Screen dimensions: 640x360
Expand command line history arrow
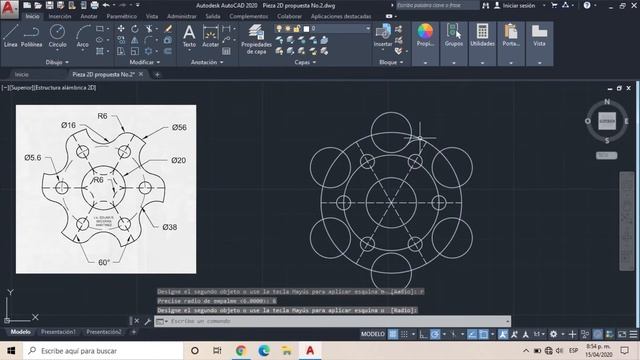pyautogui.click(x=507, y=321)
